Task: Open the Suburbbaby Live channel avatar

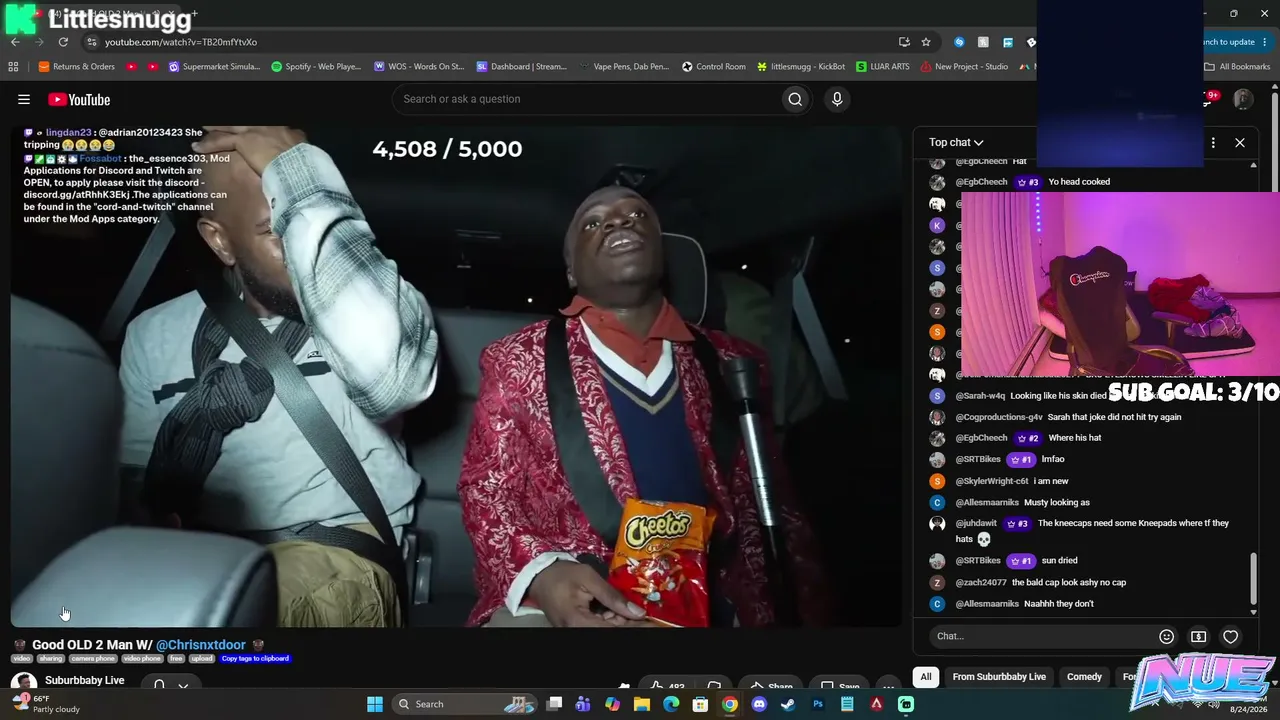Action: [23, 684]
